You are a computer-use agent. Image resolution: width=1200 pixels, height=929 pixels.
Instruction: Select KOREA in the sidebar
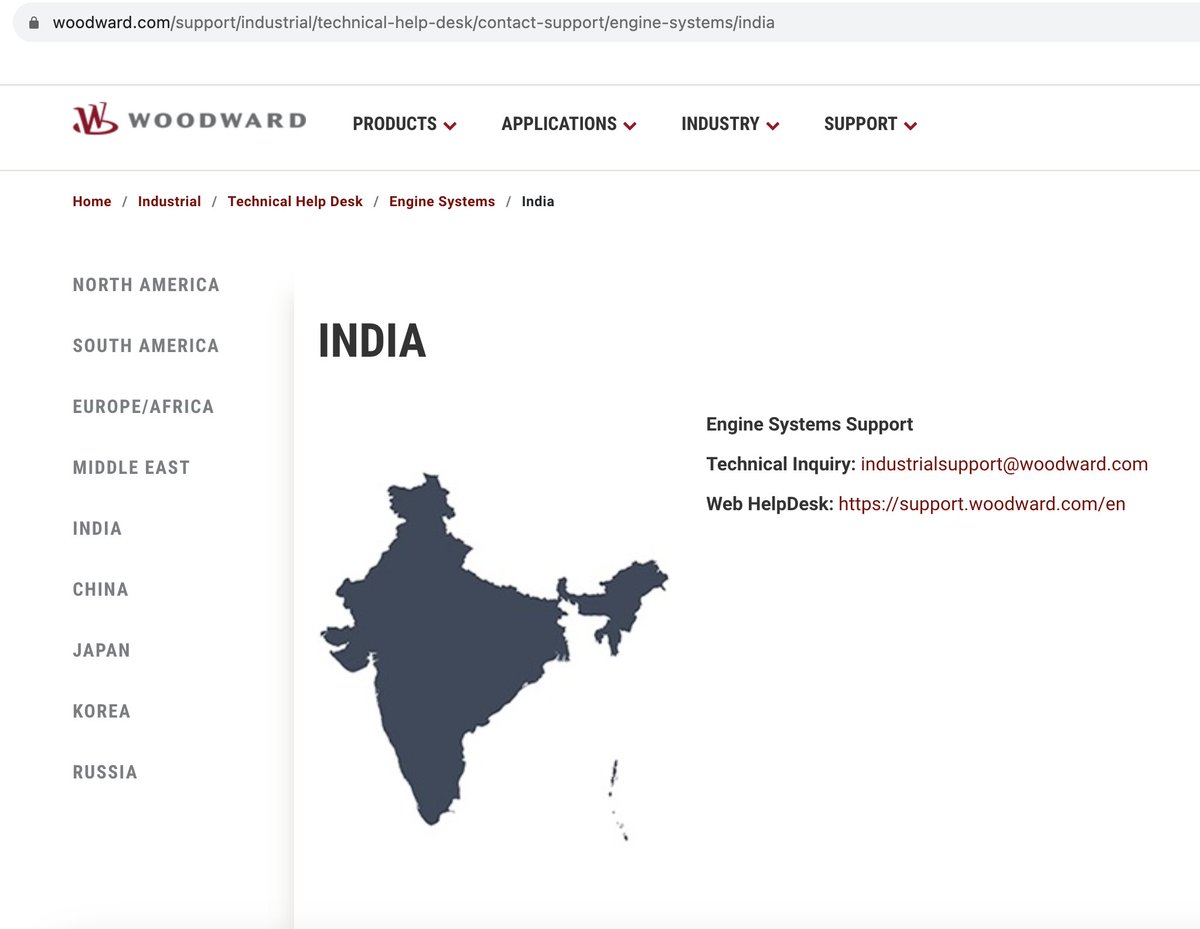[x=102, y=712]
